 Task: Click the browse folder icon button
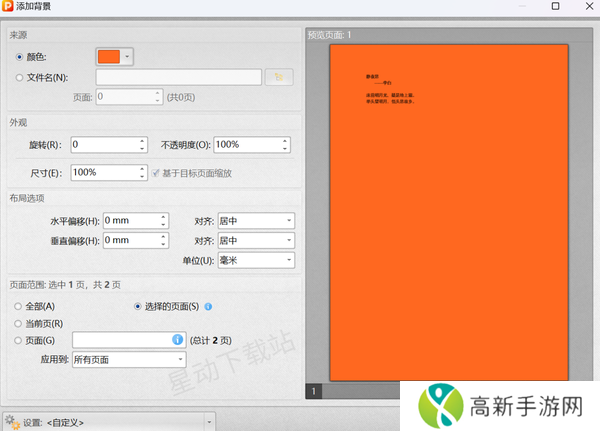(x=279, y=77)
